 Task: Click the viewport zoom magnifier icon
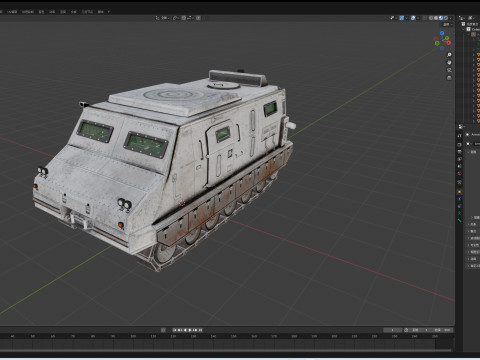click(449, 55)
